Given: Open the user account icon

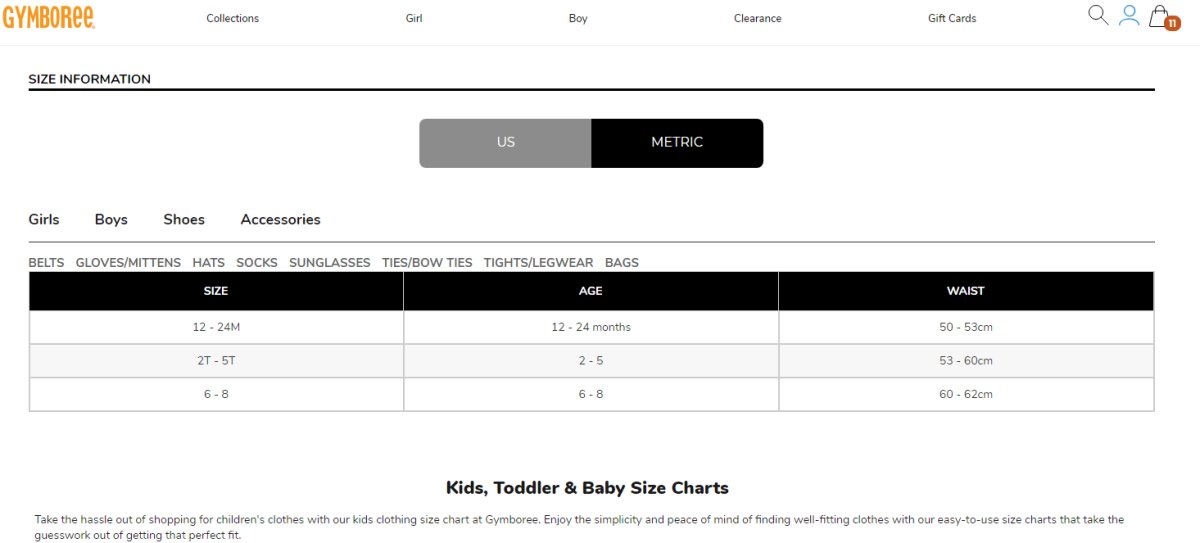Looking at the screenshot, I should click(x=1129, y=15).
